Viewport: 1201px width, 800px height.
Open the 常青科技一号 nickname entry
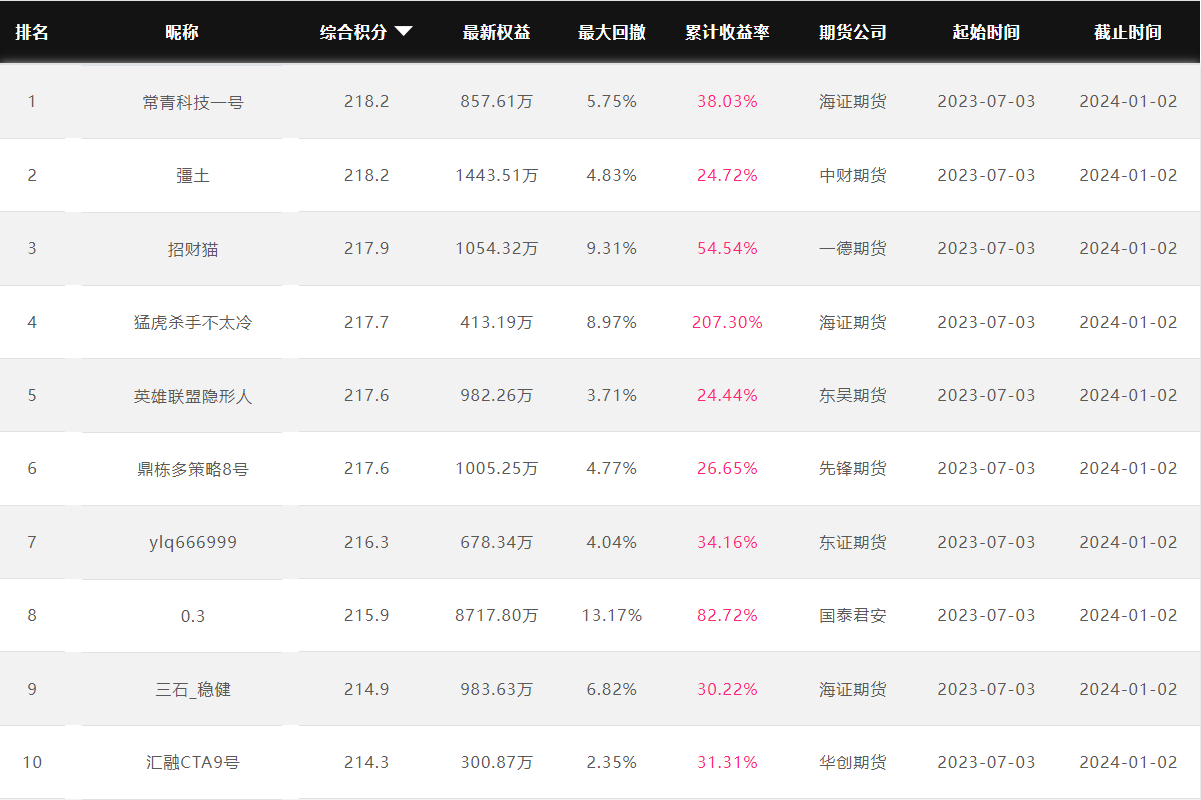click(x=193, y=102)
